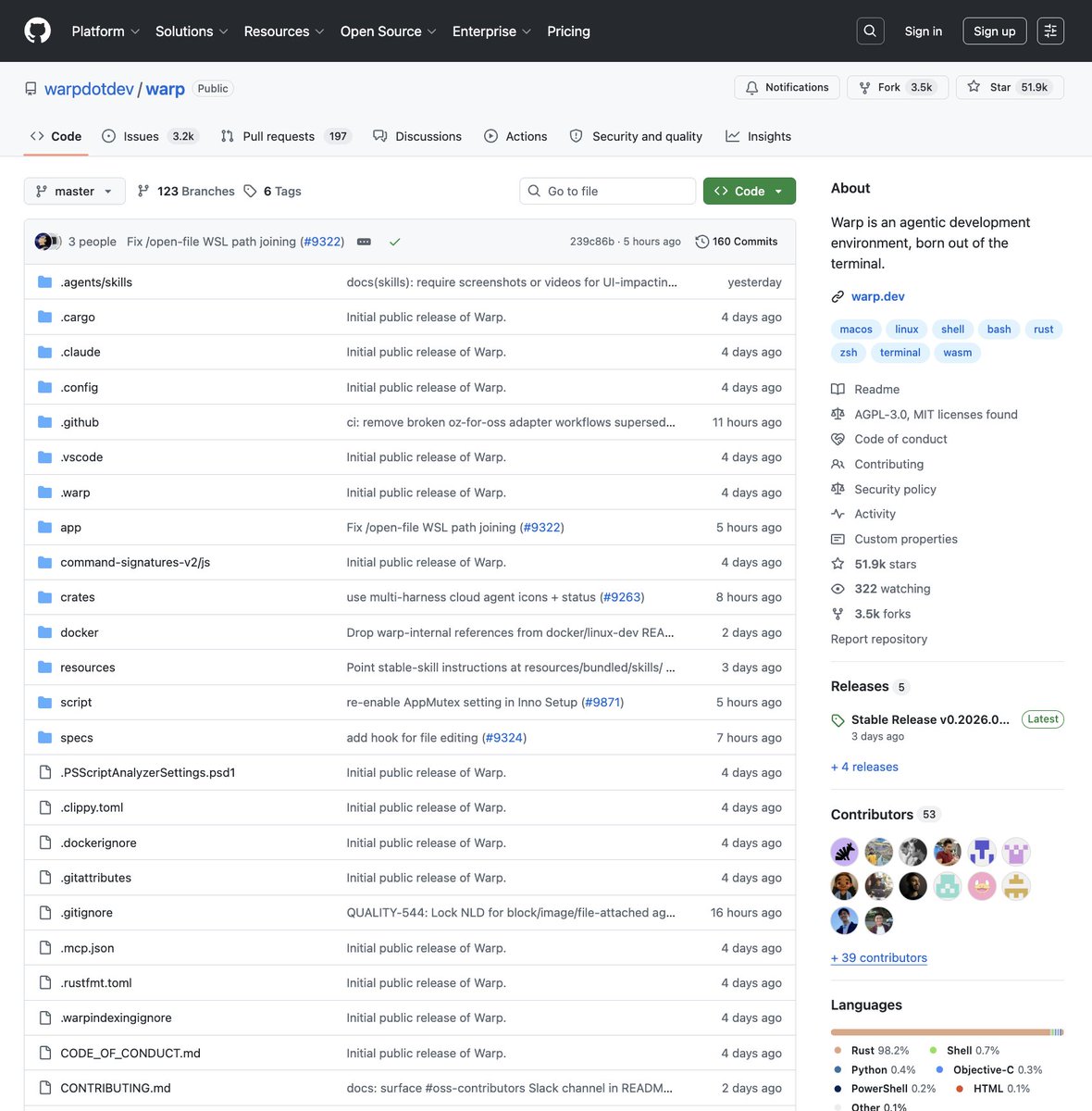Open the .mcp.json file

[87, 948]
